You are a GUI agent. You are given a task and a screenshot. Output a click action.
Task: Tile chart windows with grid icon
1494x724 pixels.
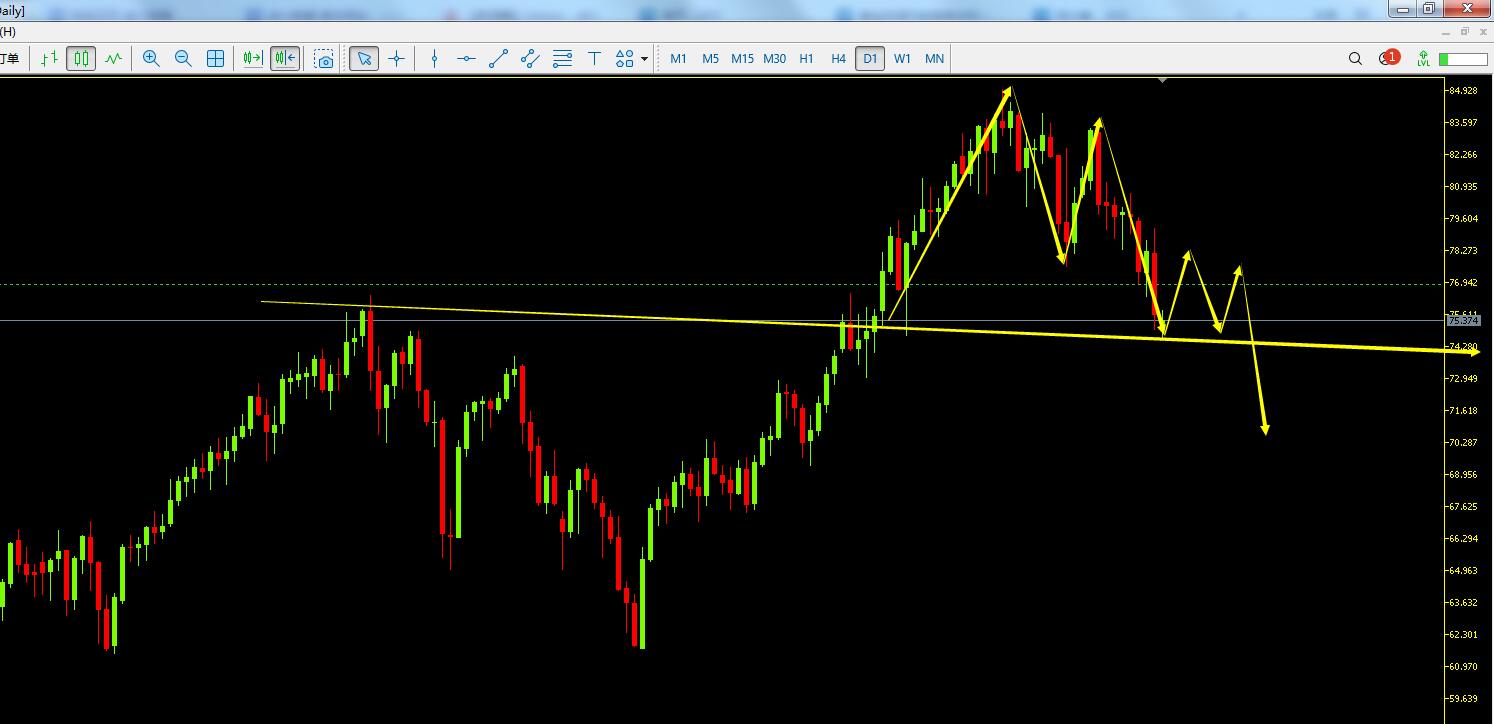[215, 59]
